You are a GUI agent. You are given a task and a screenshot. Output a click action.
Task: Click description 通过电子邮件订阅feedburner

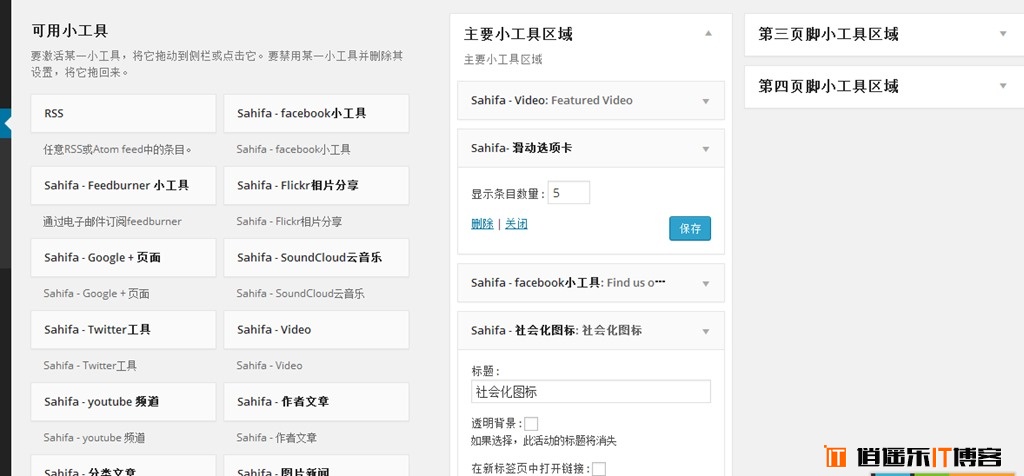click(112, 221)
